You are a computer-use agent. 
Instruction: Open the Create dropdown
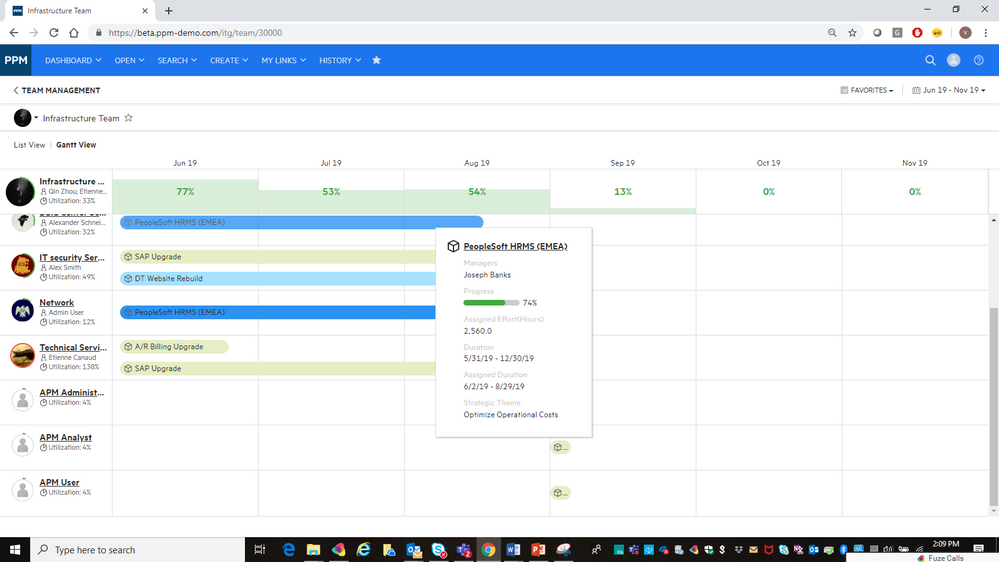[x=229, y=61]
